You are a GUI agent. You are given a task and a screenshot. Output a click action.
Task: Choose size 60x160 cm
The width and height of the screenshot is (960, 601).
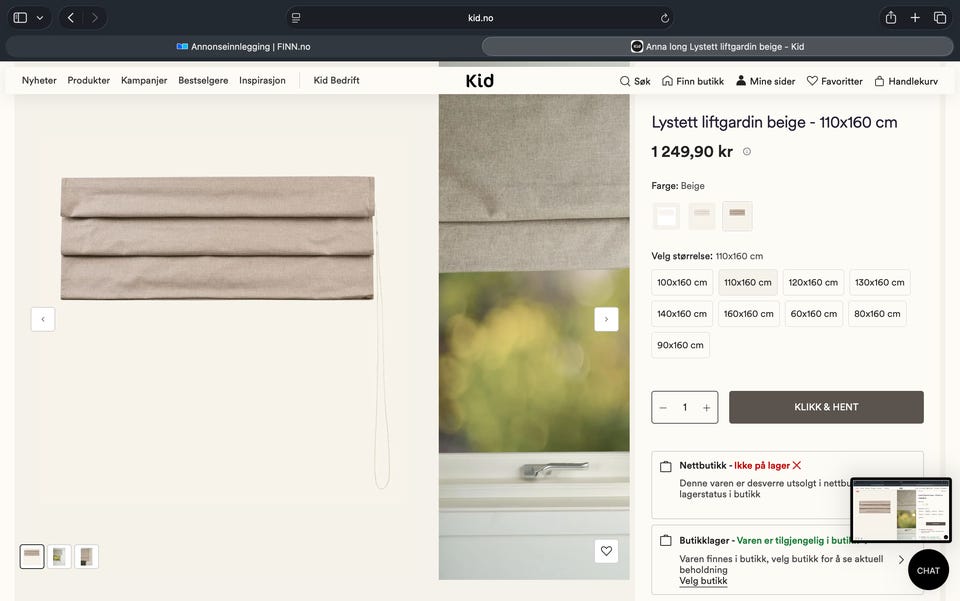tap(814, 313)
